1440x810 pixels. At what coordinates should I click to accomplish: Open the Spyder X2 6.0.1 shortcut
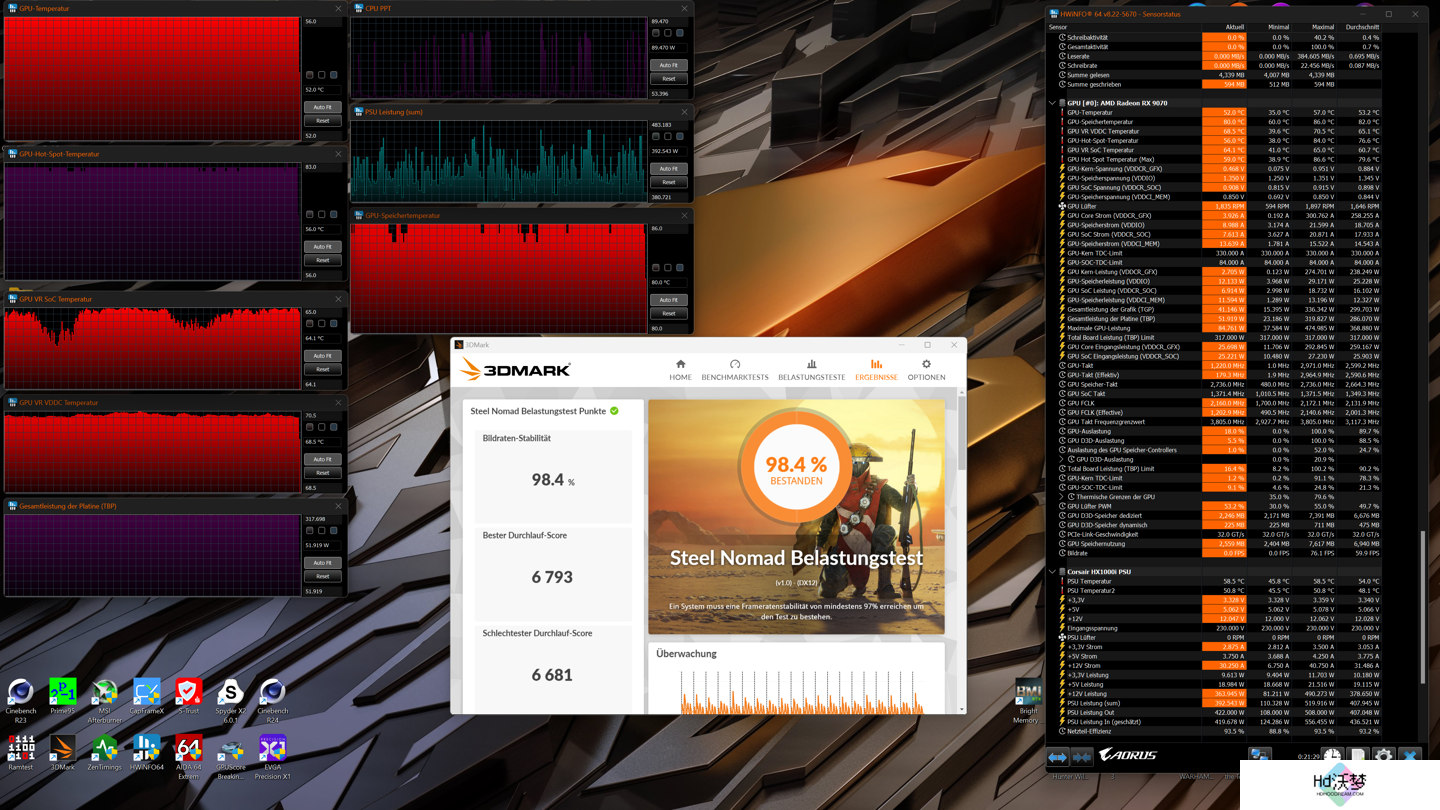click(230, 701)
